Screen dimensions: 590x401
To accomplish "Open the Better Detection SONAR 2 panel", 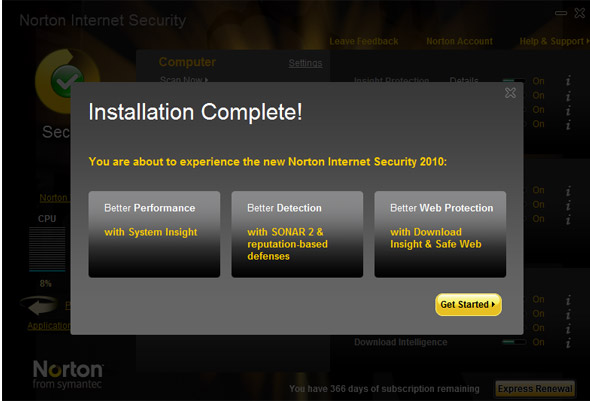I will (297, 234).
